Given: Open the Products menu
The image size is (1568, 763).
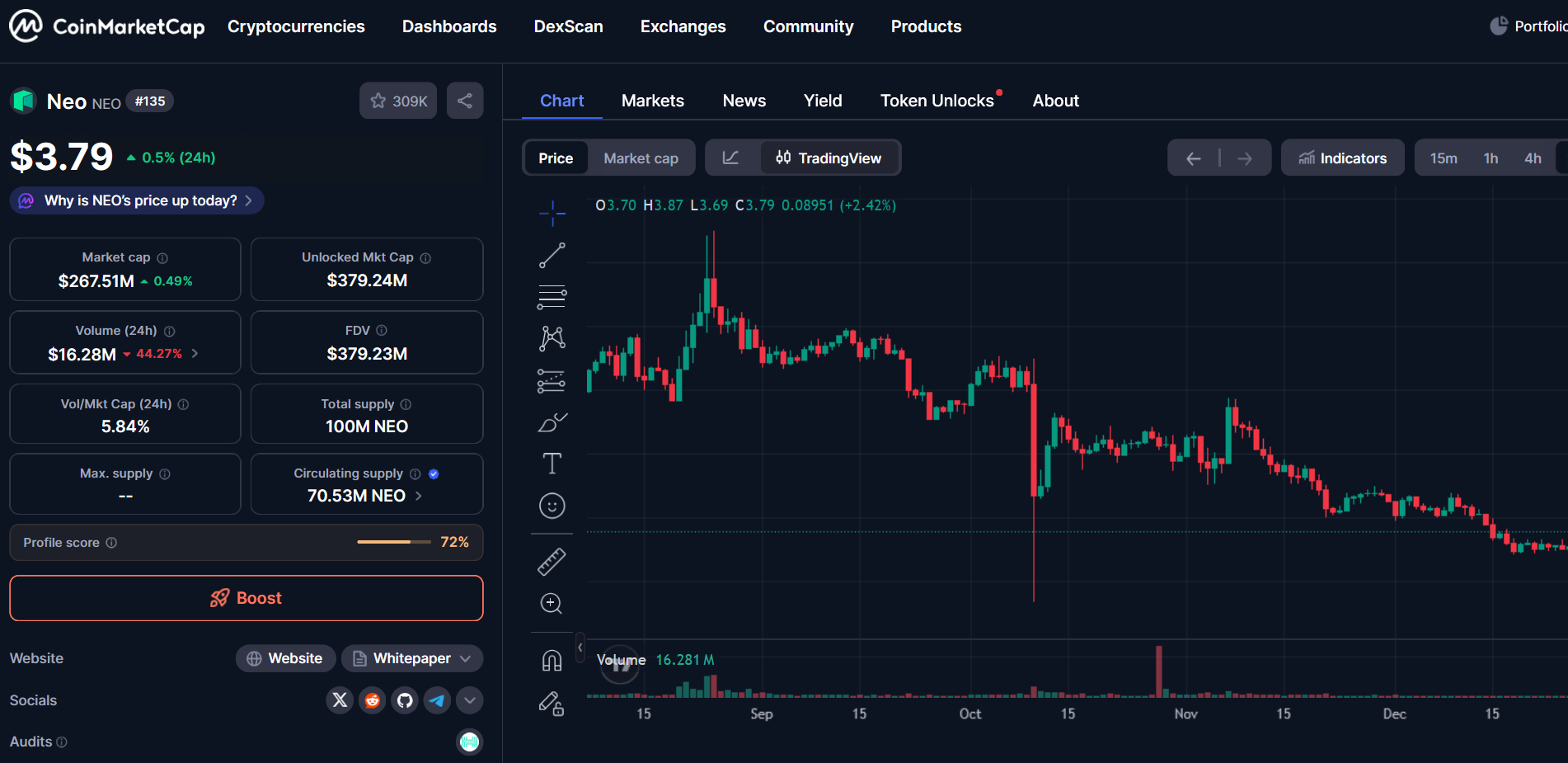Looking at the screenshot, I should (926, 26).
